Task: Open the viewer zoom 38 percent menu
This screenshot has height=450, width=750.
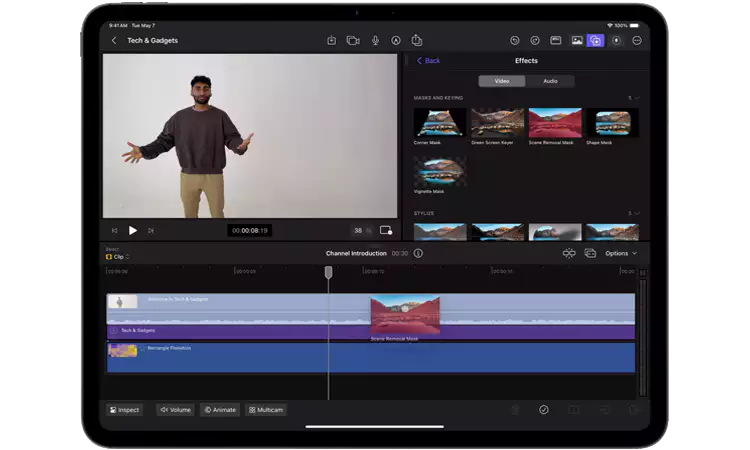Action: click(362, 230)
